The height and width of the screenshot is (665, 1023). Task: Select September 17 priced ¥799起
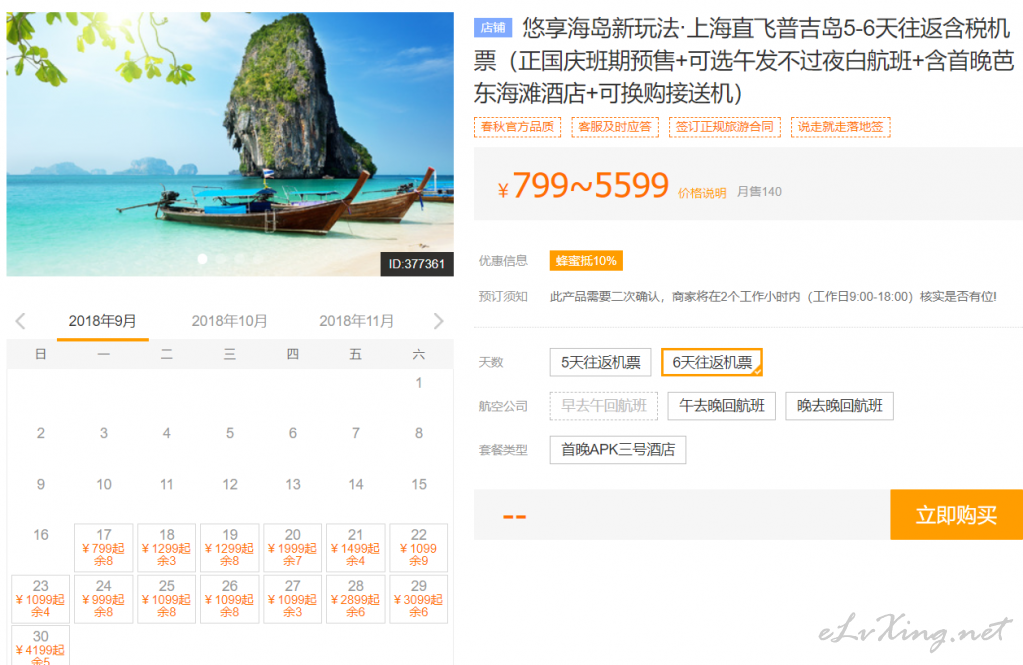[104, 548]
